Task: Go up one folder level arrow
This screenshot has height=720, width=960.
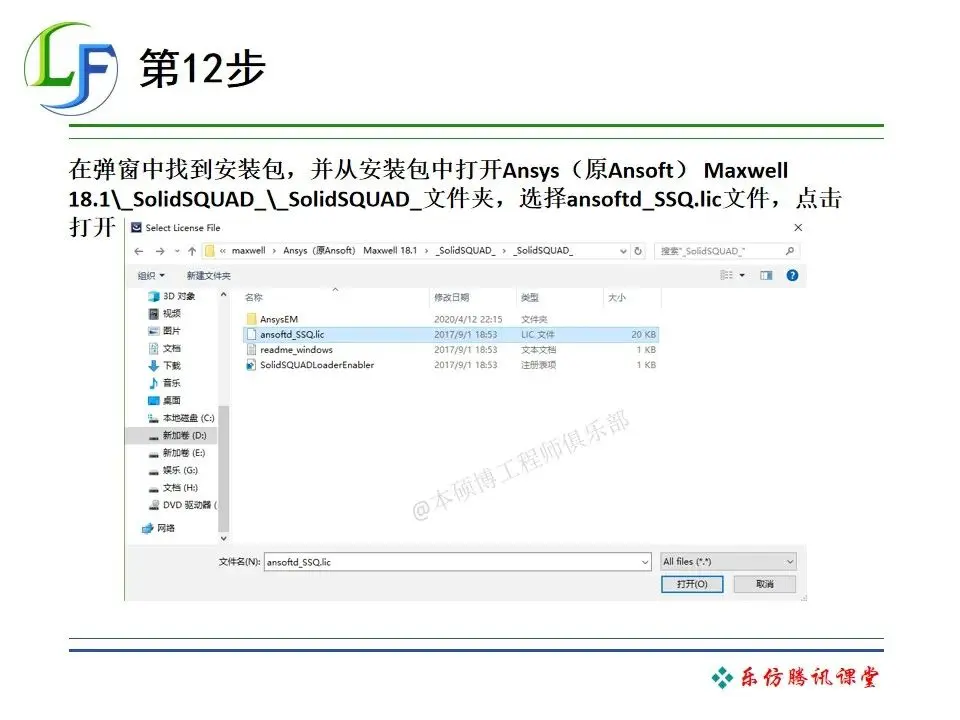Action: point(192,251)
